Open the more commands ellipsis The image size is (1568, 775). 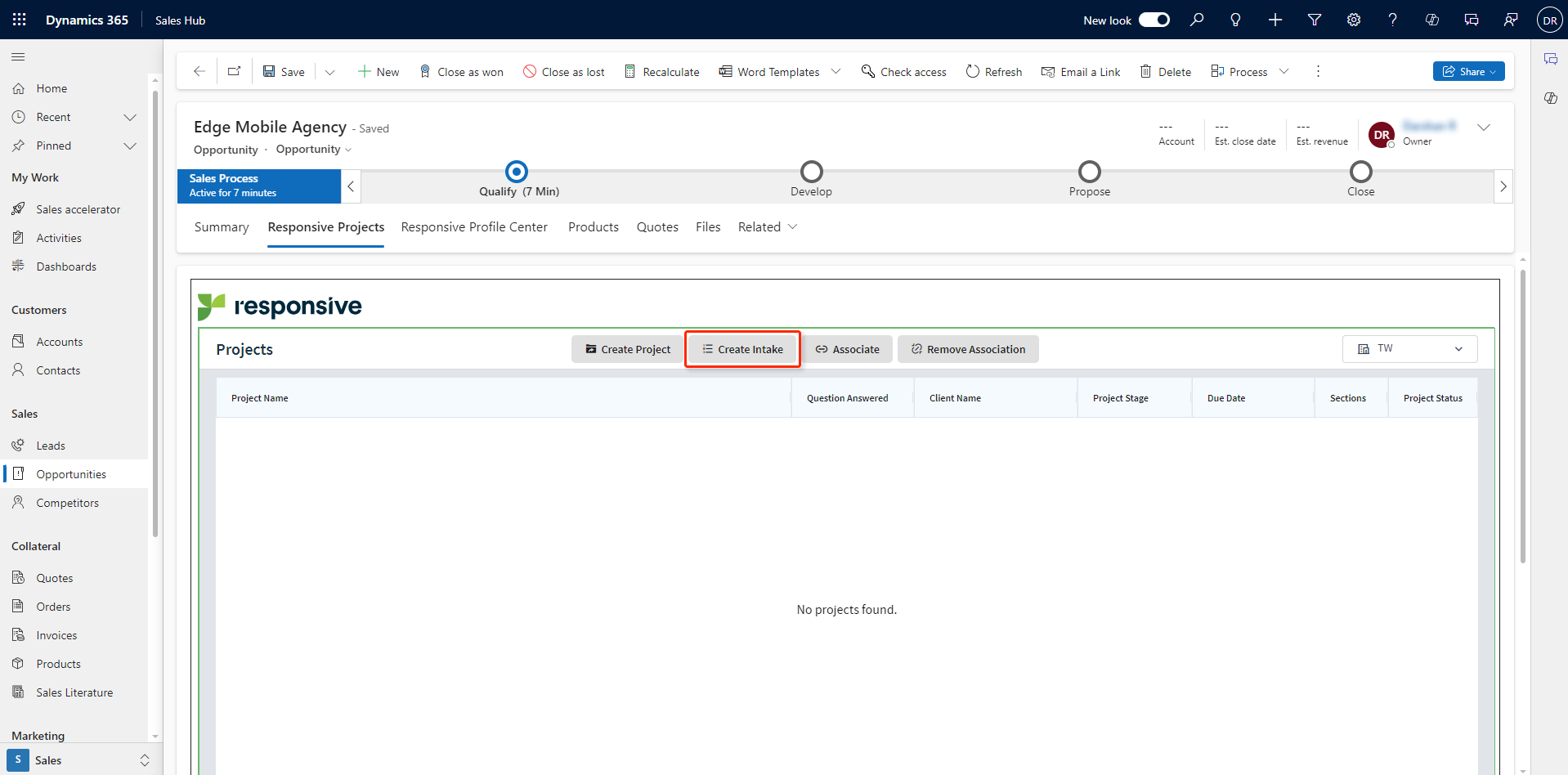click(x=1318, y=71)
